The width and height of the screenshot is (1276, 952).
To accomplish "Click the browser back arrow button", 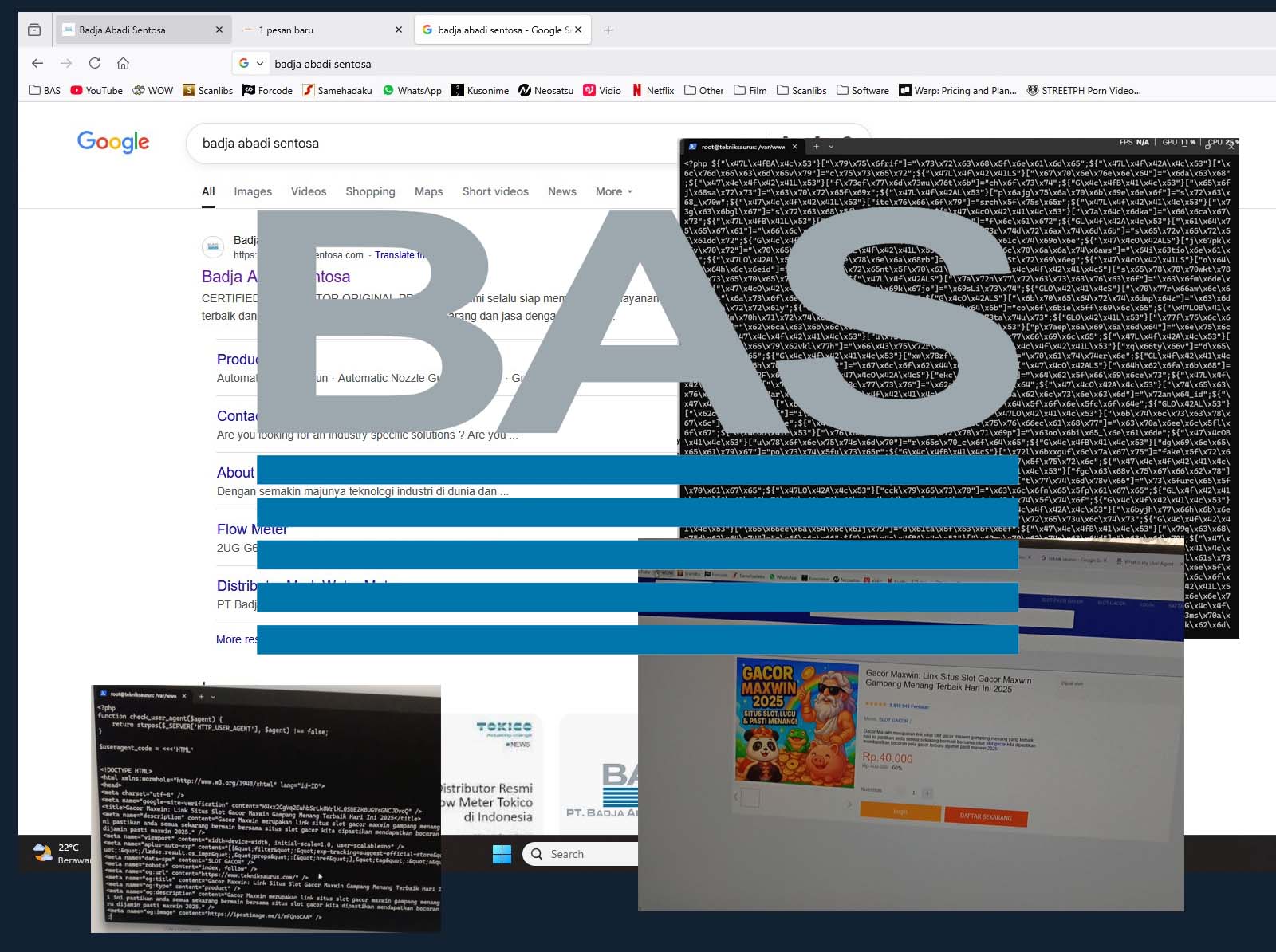I will pos(37,63).
